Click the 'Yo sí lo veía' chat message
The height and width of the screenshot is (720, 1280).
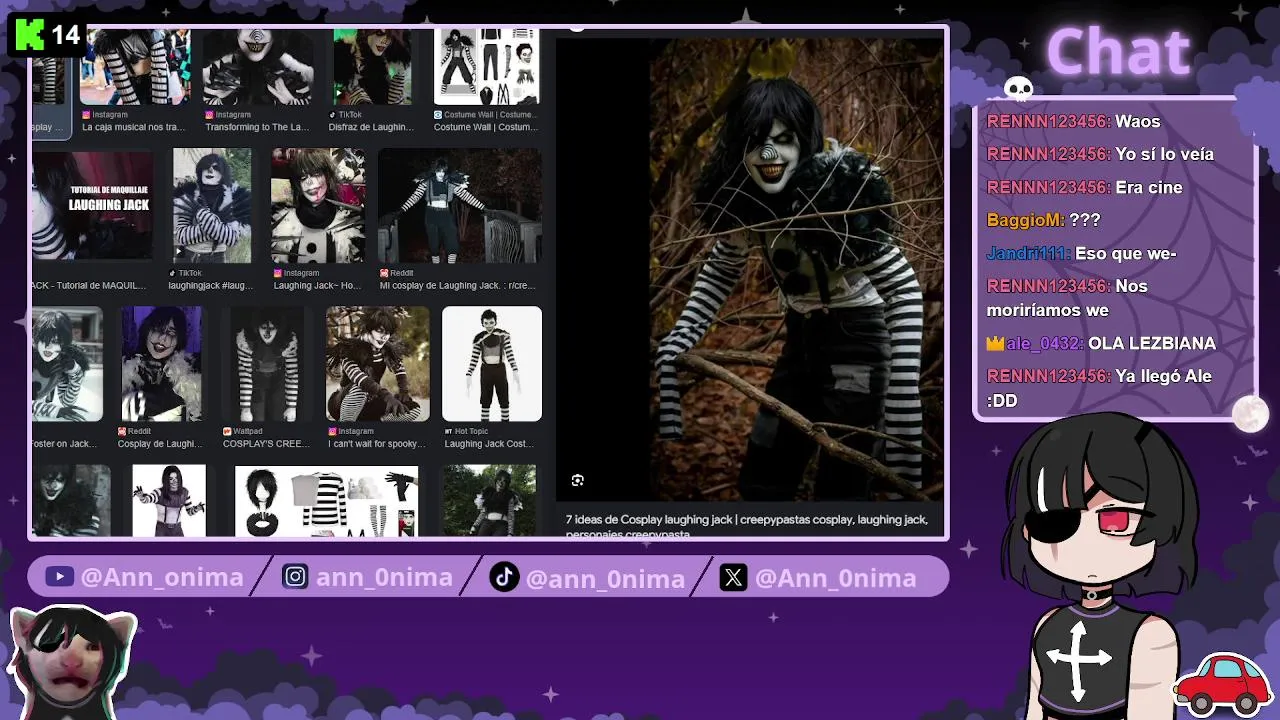click(x=1164, y=154)
